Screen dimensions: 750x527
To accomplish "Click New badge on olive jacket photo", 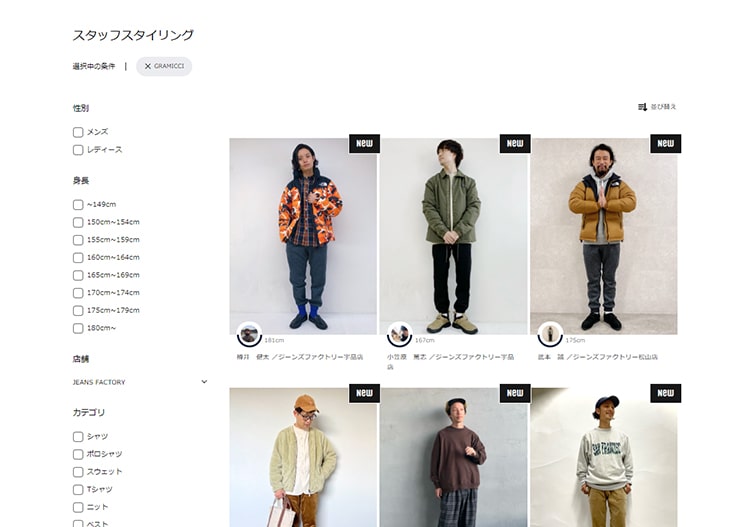I will [x=515, y=143].
